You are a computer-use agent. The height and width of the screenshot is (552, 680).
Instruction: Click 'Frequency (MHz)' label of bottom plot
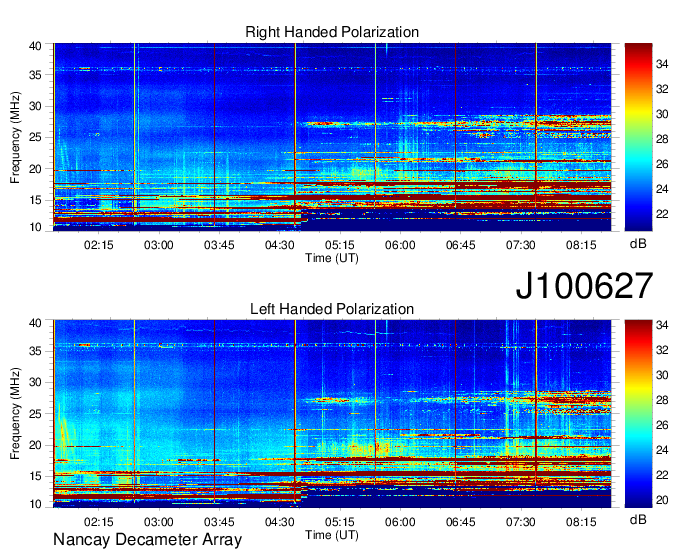15,414
